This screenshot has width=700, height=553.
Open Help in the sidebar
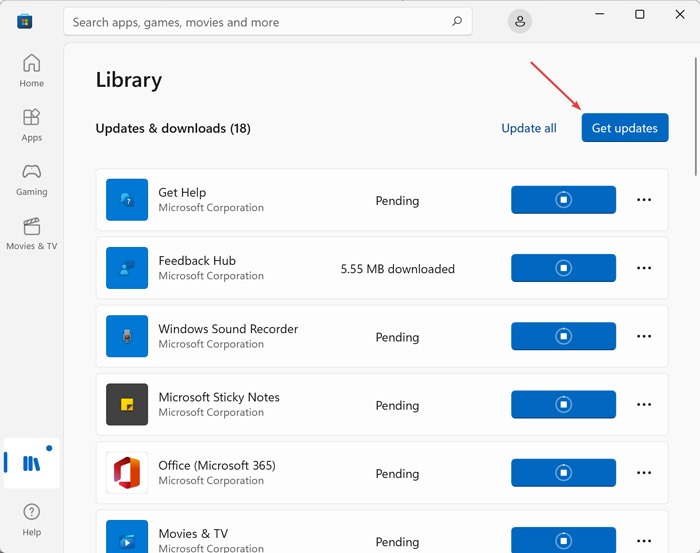[x=31, y=520]
